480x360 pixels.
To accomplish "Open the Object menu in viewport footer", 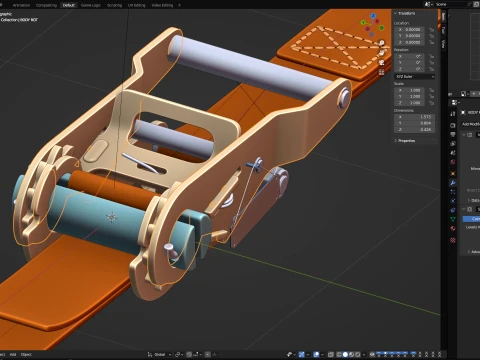I will tap(26, 354).
